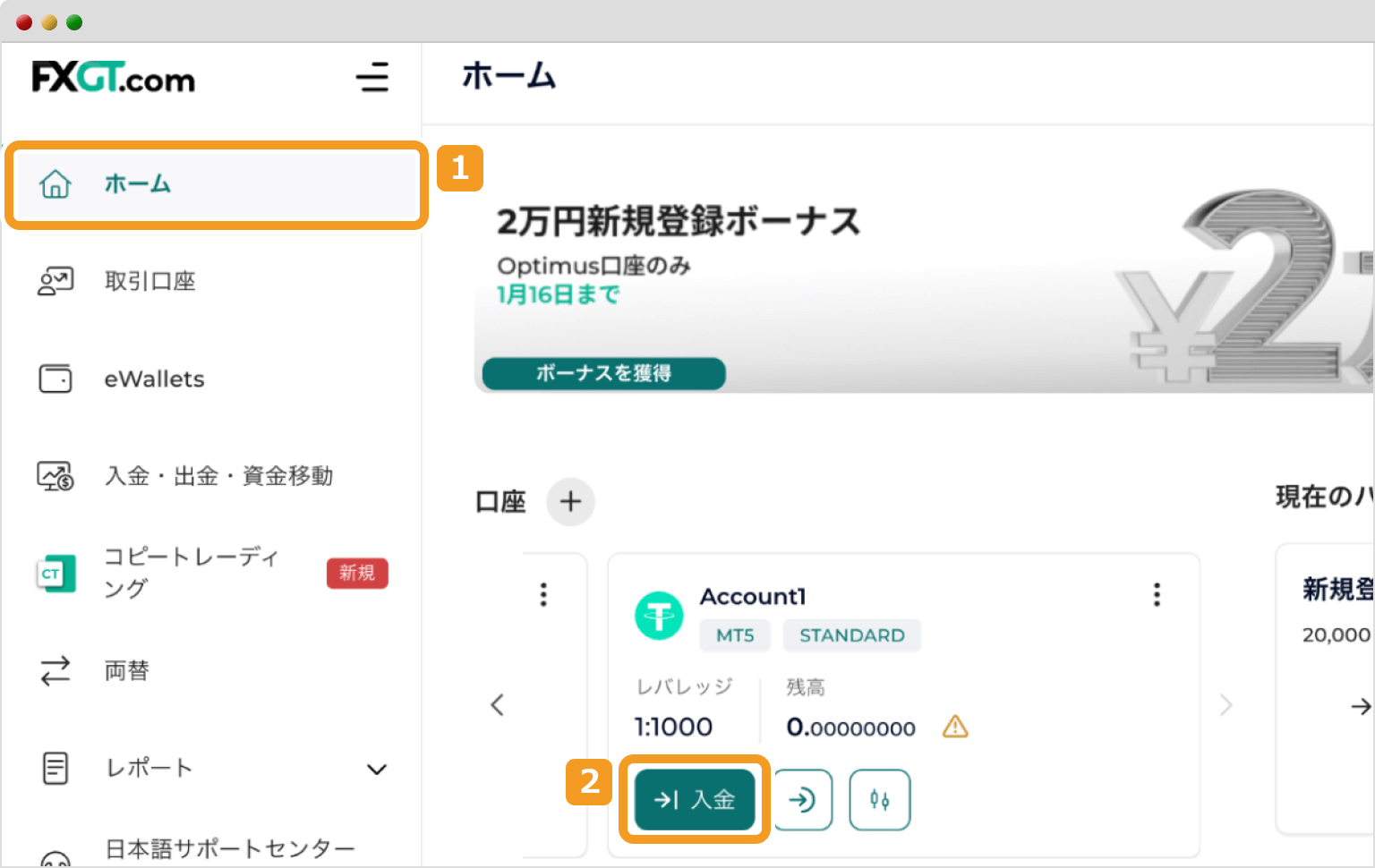Click the eWallets wallet icon
This screenshot has width=1375, height=868.
point(56,379)
